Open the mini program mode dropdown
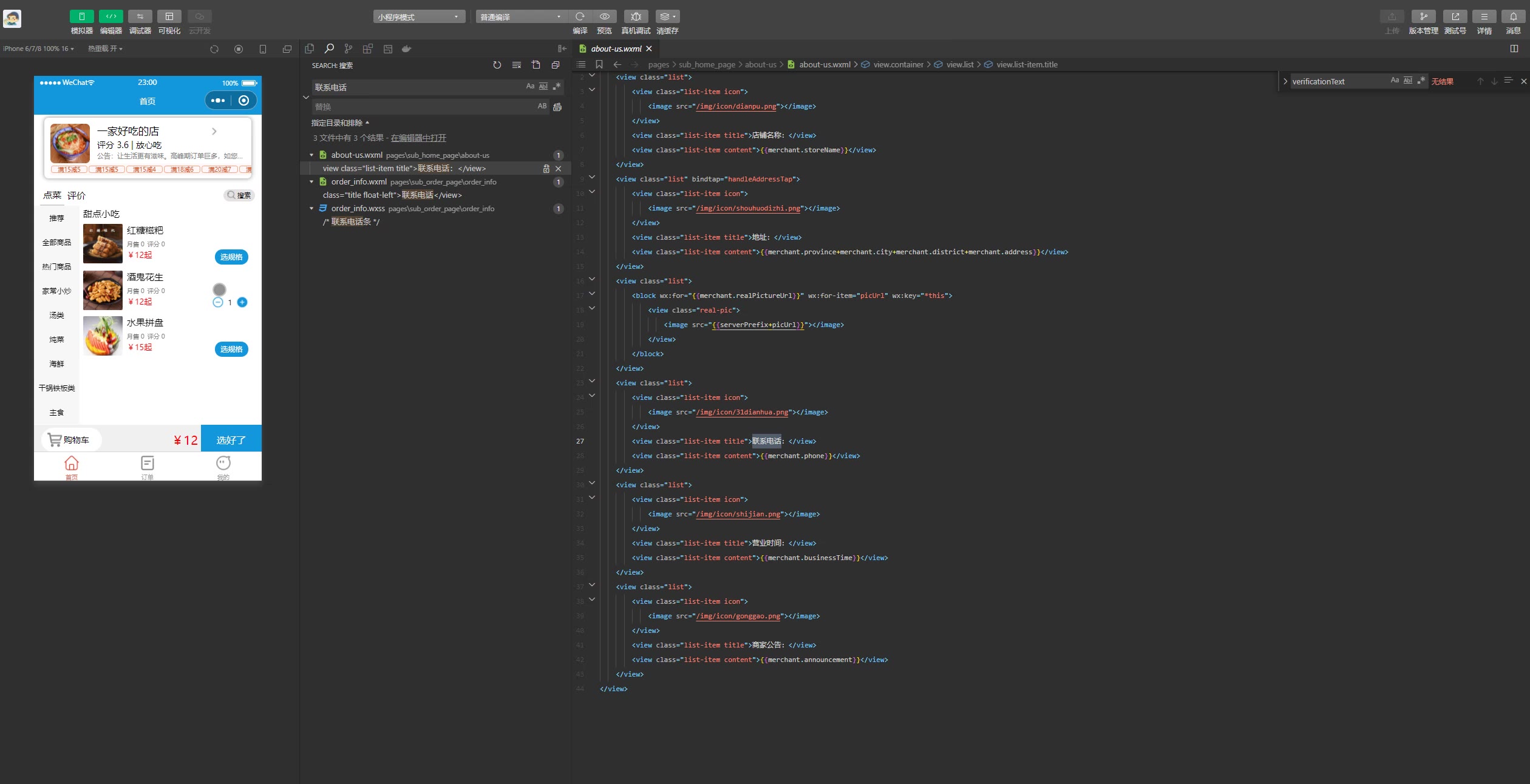The width and height of the screenshot is (1530, 784). (x=419, y=17)
